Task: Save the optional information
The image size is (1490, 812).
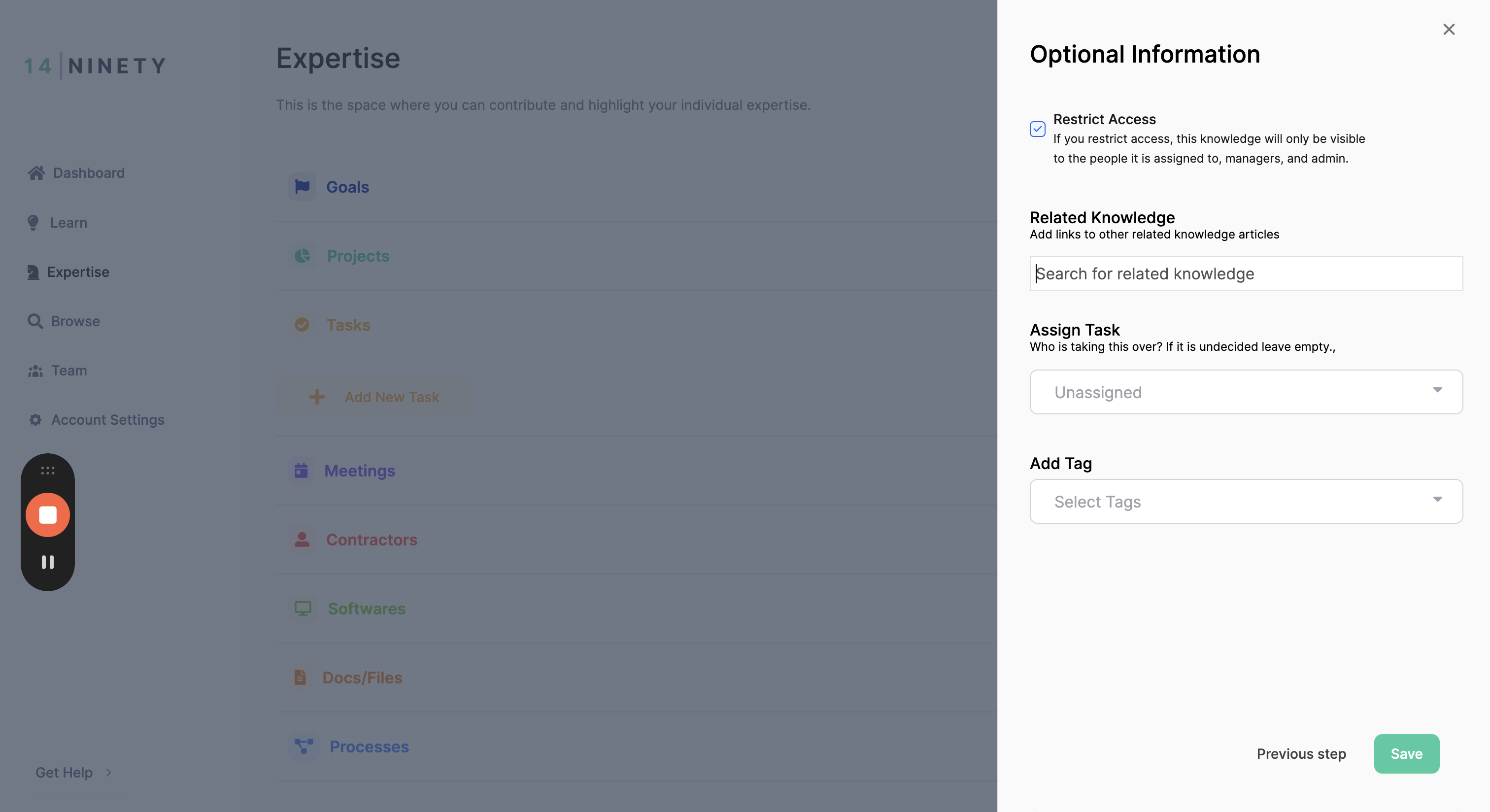Action: (x=1406, y=753)
